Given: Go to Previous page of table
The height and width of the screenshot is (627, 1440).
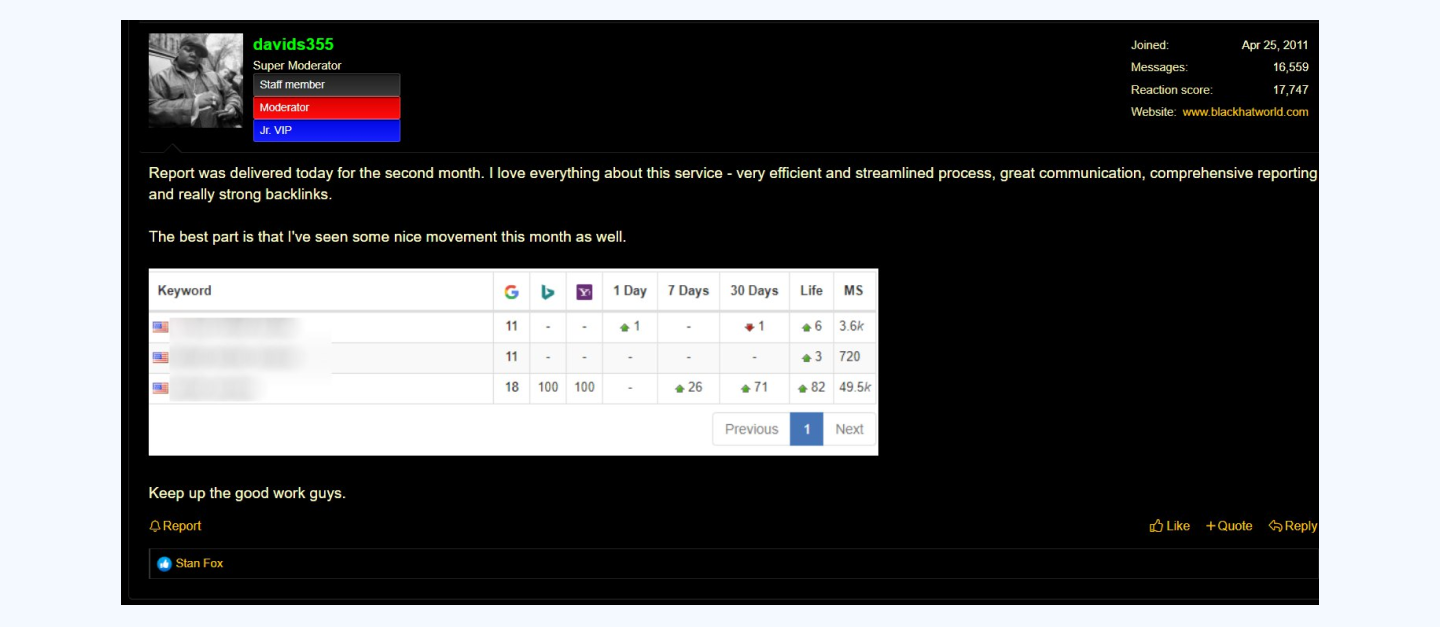Looking at the screenshot, I should tap(751, 429).
